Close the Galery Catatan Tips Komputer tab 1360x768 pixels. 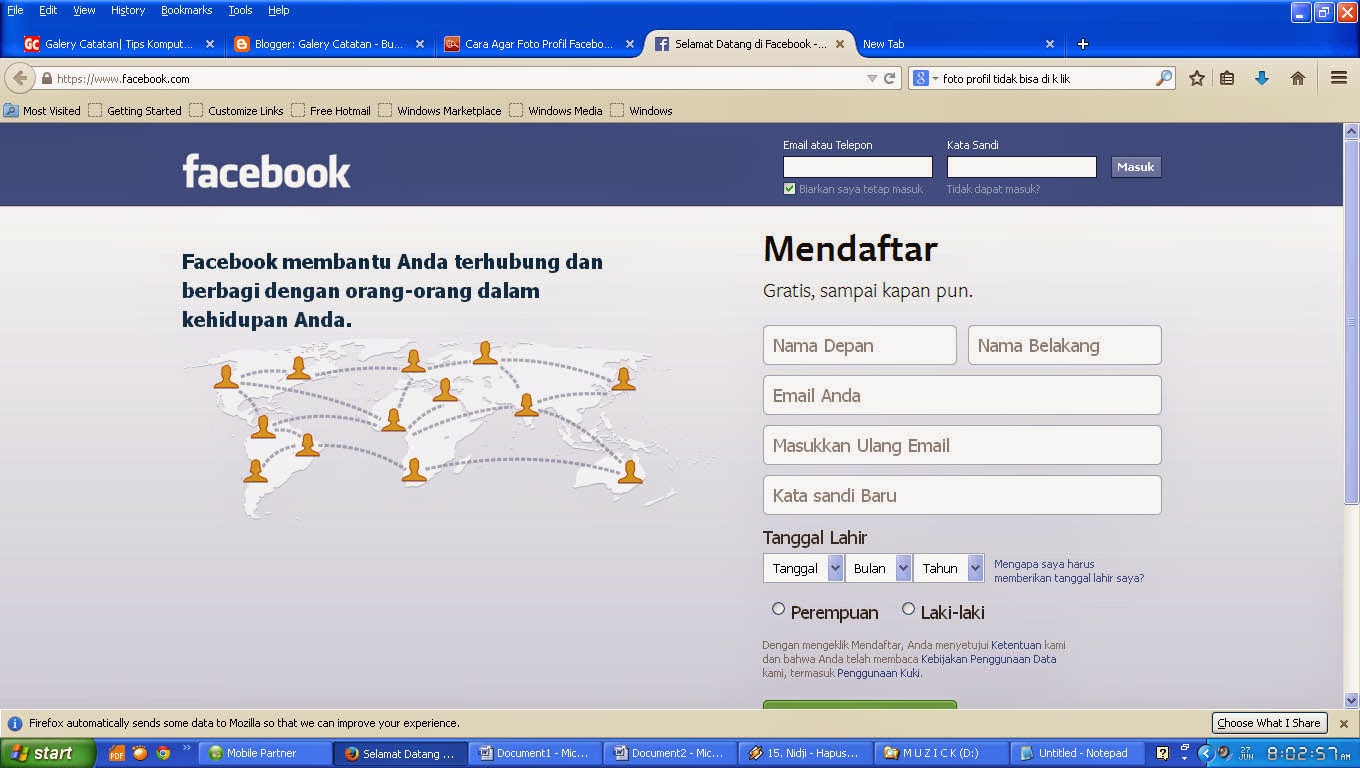tap(210, 44)
